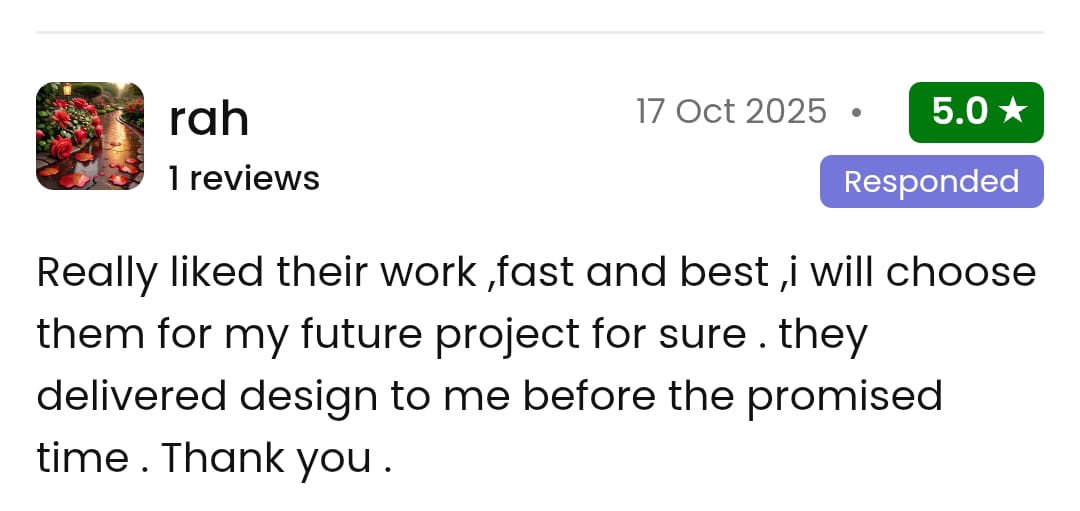Click the "1 reviews" count text
Screen dimensions: 1080x511
[244, 178]
